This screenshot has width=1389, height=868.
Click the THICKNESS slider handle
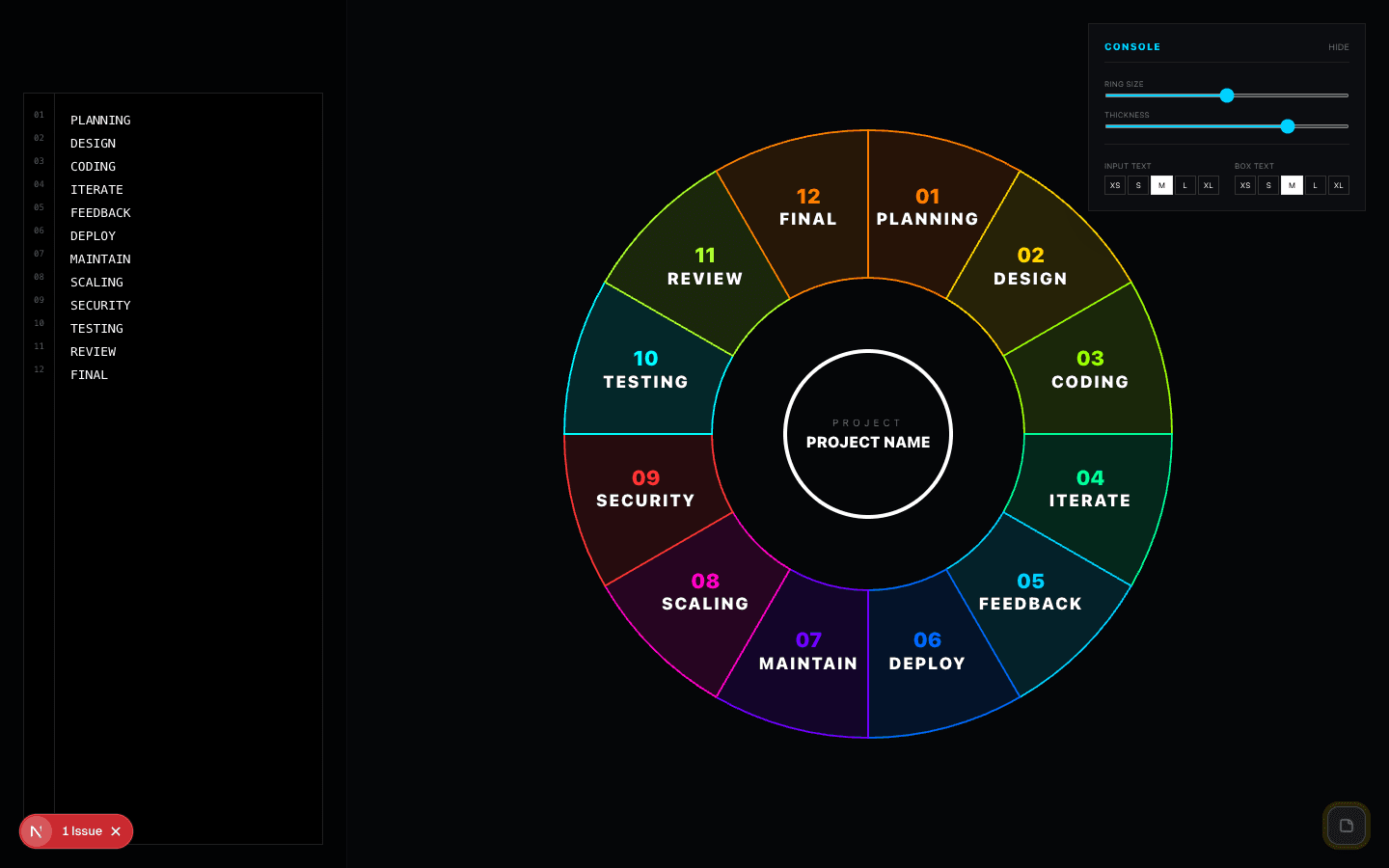click(x=1288, y=126)
